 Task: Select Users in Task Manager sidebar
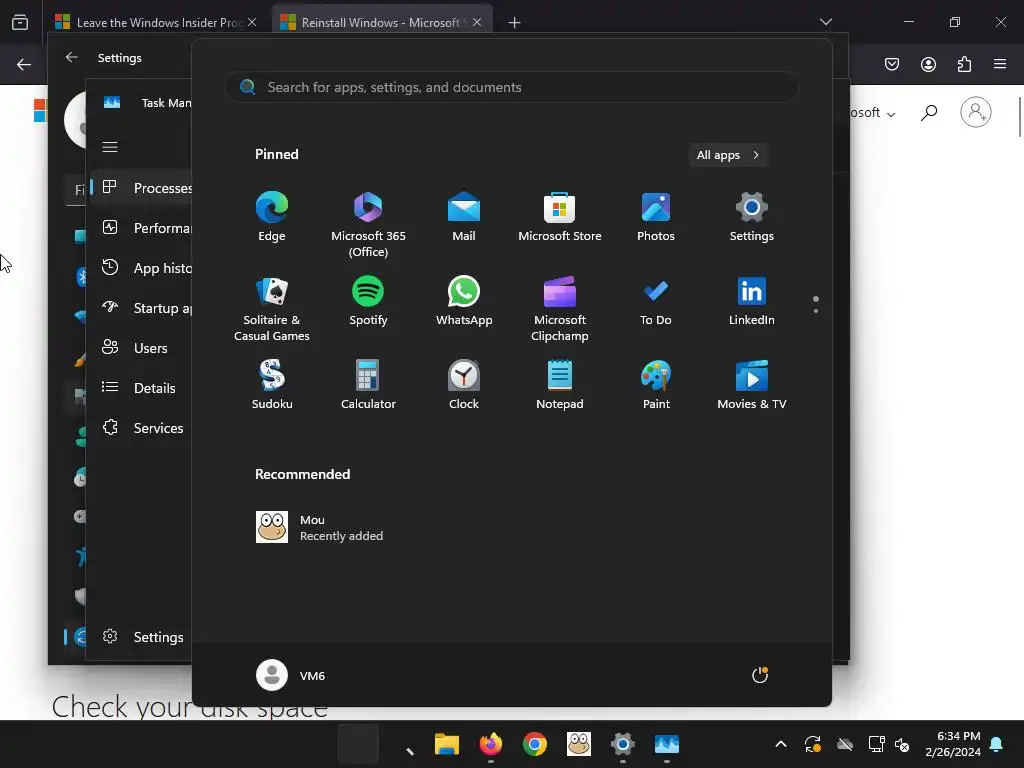(x=142, y=347)
